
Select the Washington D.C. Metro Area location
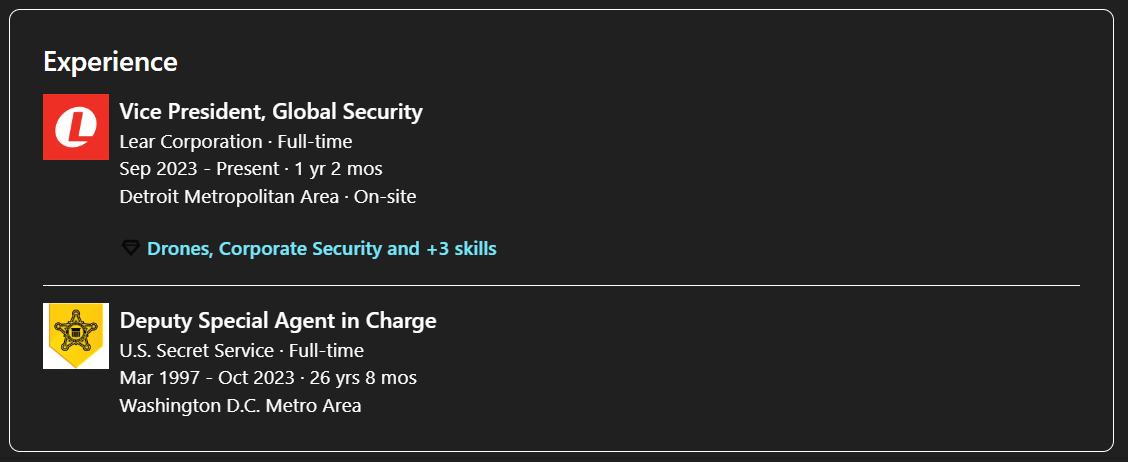tap(240, 405)
